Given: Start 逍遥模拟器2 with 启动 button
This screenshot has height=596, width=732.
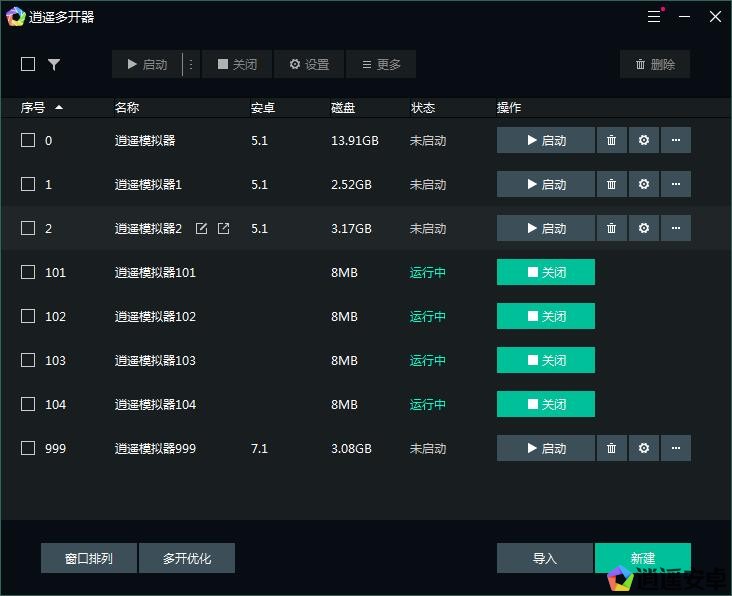Looking at the screenshot, I should click(x=546, y=228).
